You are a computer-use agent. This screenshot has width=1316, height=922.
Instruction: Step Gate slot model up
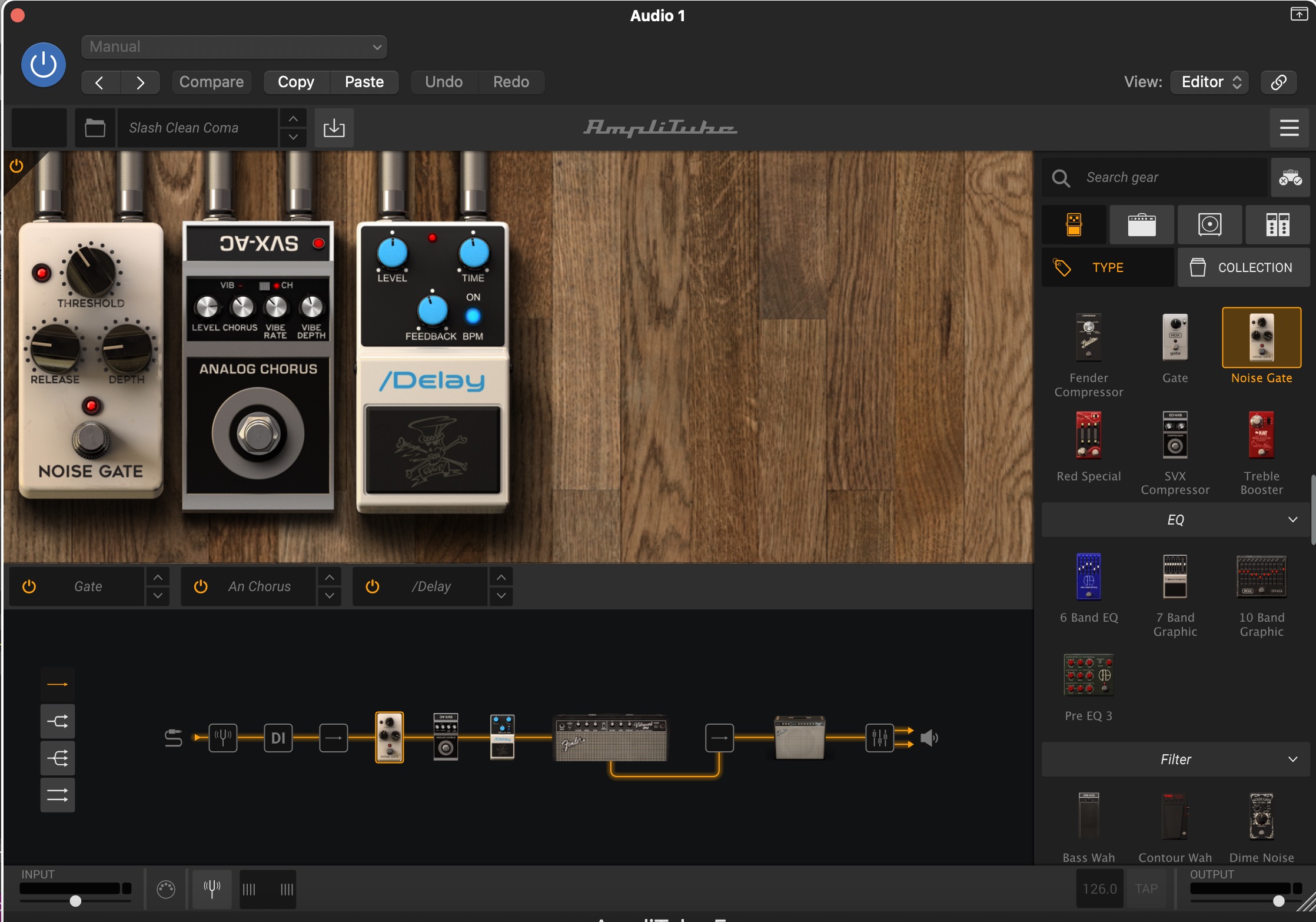tap(158, 578)
